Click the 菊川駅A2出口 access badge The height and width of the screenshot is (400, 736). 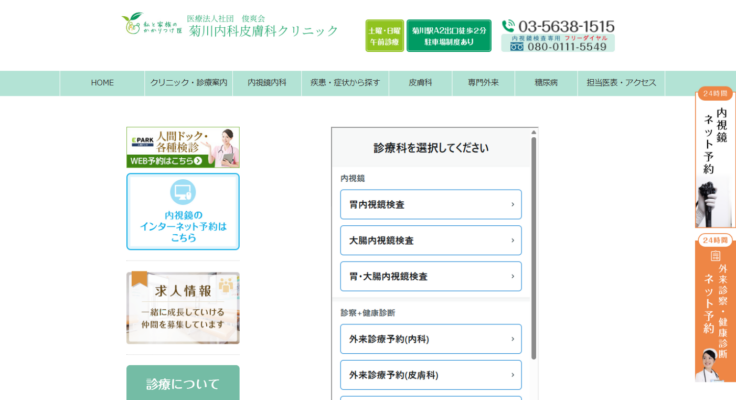449,35
